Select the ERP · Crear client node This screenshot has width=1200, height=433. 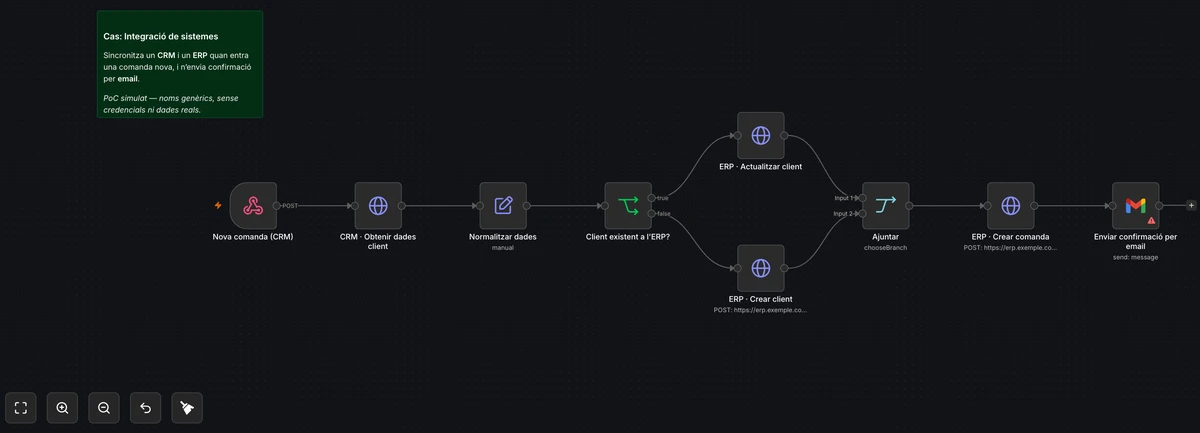point(760,268)
